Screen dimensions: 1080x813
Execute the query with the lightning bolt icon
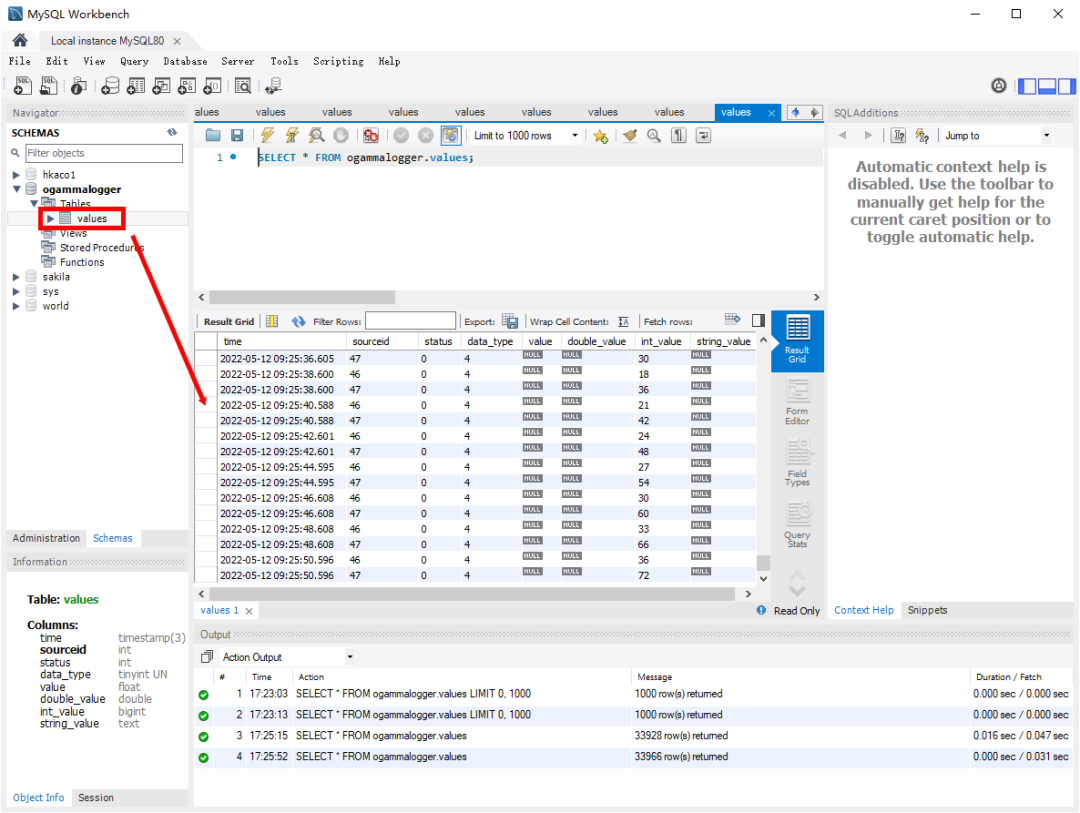click(267, 136)
